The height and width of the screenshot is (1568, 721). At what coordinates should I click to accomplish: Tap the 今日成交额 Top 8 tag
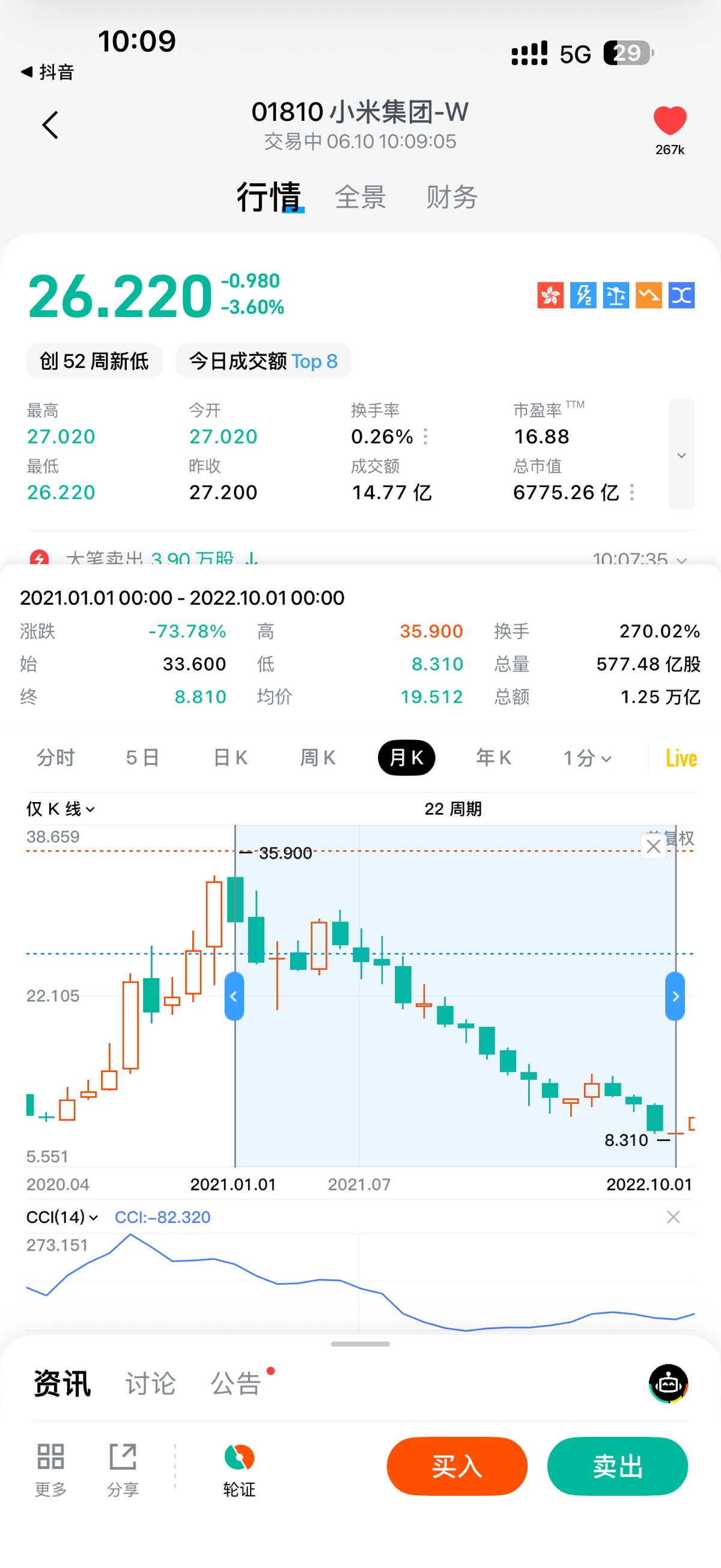click(x=263, y=361)
